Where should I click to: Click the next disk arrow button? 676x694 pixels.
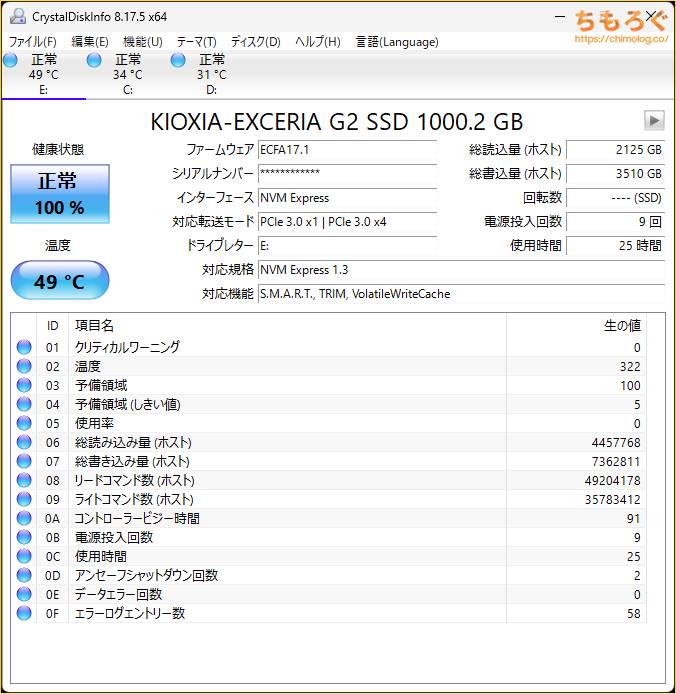tap(654, 120)
